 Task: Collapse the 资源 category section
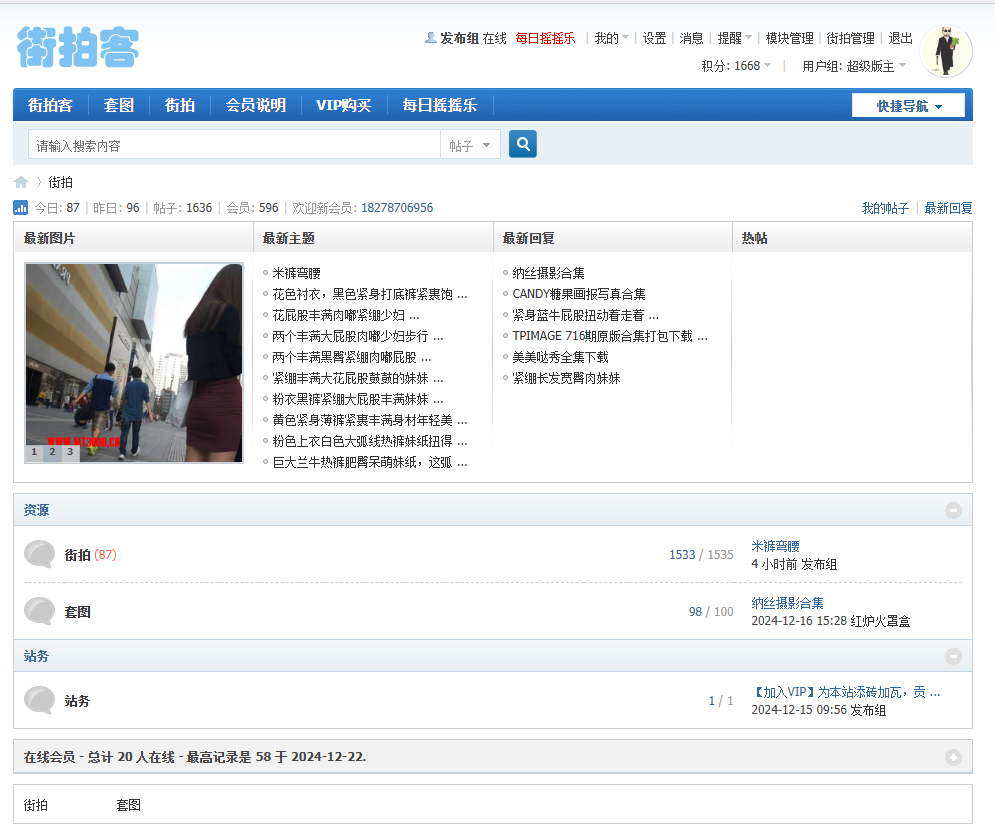click(953, 510)
